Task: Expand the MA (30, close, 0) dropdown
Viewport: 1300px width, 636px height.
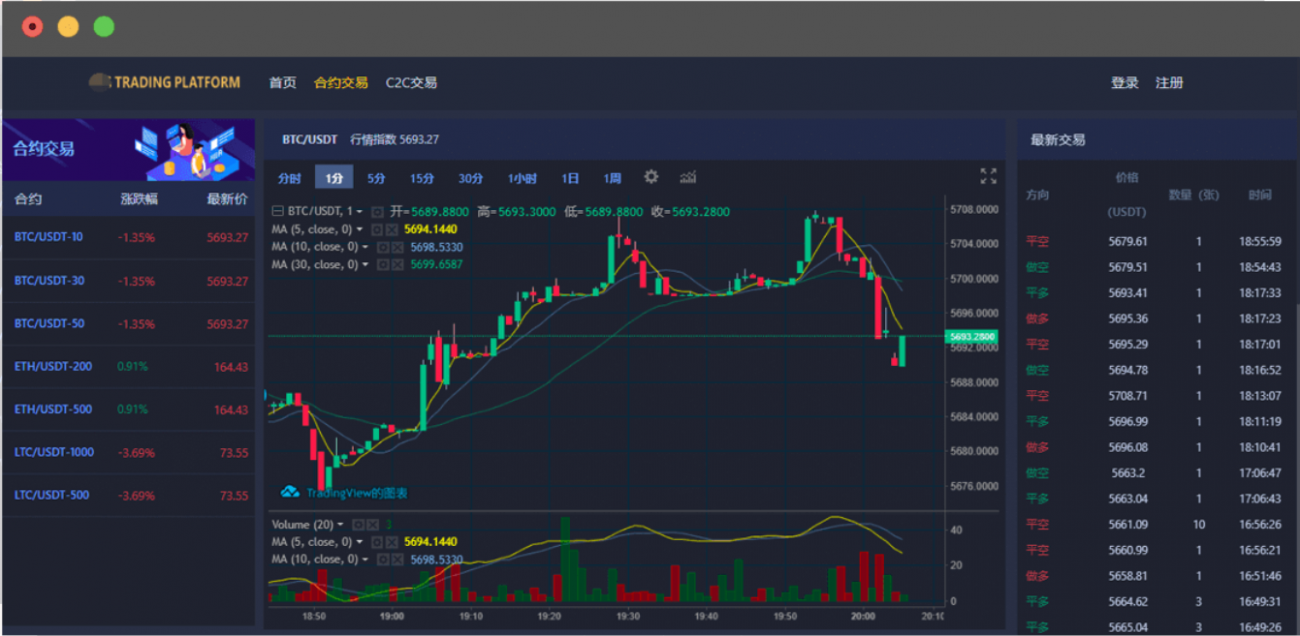Action: pos(365,265)
